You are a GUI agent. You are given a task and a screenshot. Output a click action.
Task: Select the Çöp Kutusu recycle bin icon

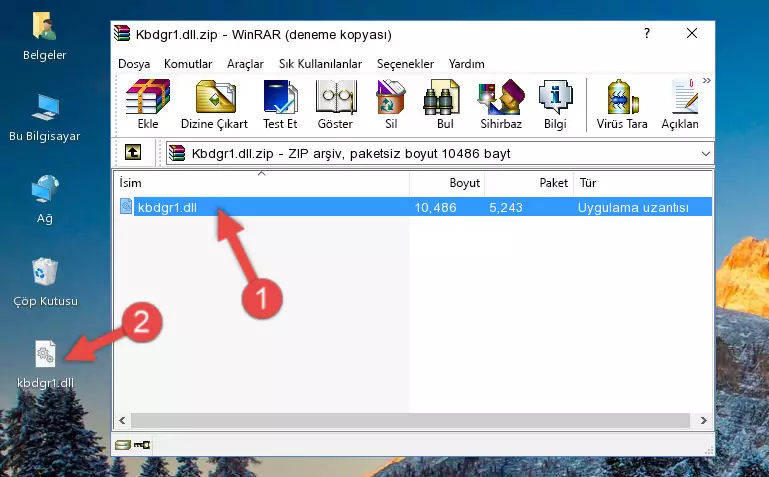pyautogui.click(x=45, y=282)
